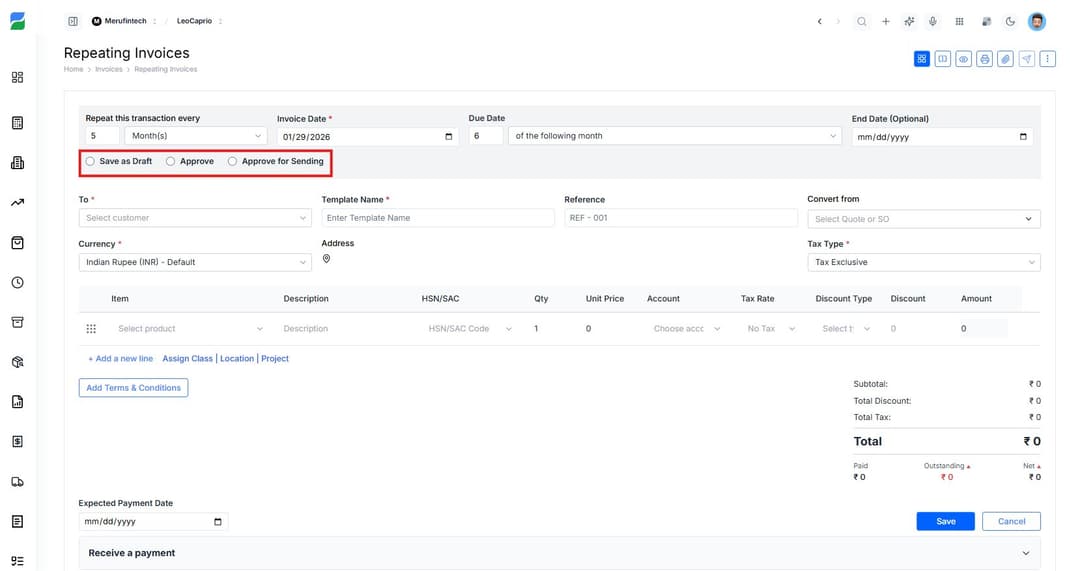The width and height of the screenshot is (1080, 571).
Task: Activate the microphone voice input
Action: [x=933, y=21]
